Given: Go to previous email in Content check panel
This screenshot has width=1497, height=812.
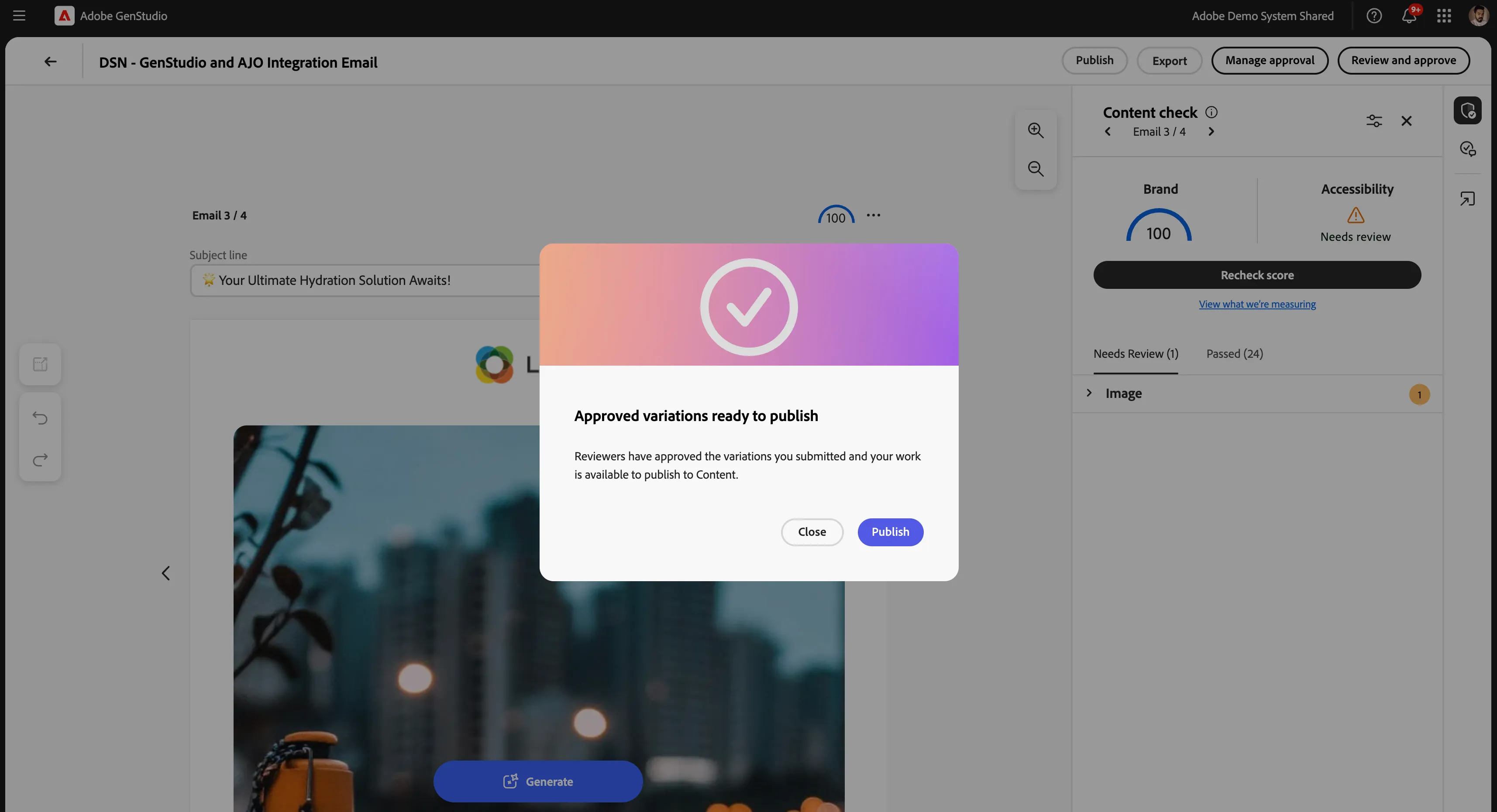Looking at the screenshot, I should point(1108,132).
